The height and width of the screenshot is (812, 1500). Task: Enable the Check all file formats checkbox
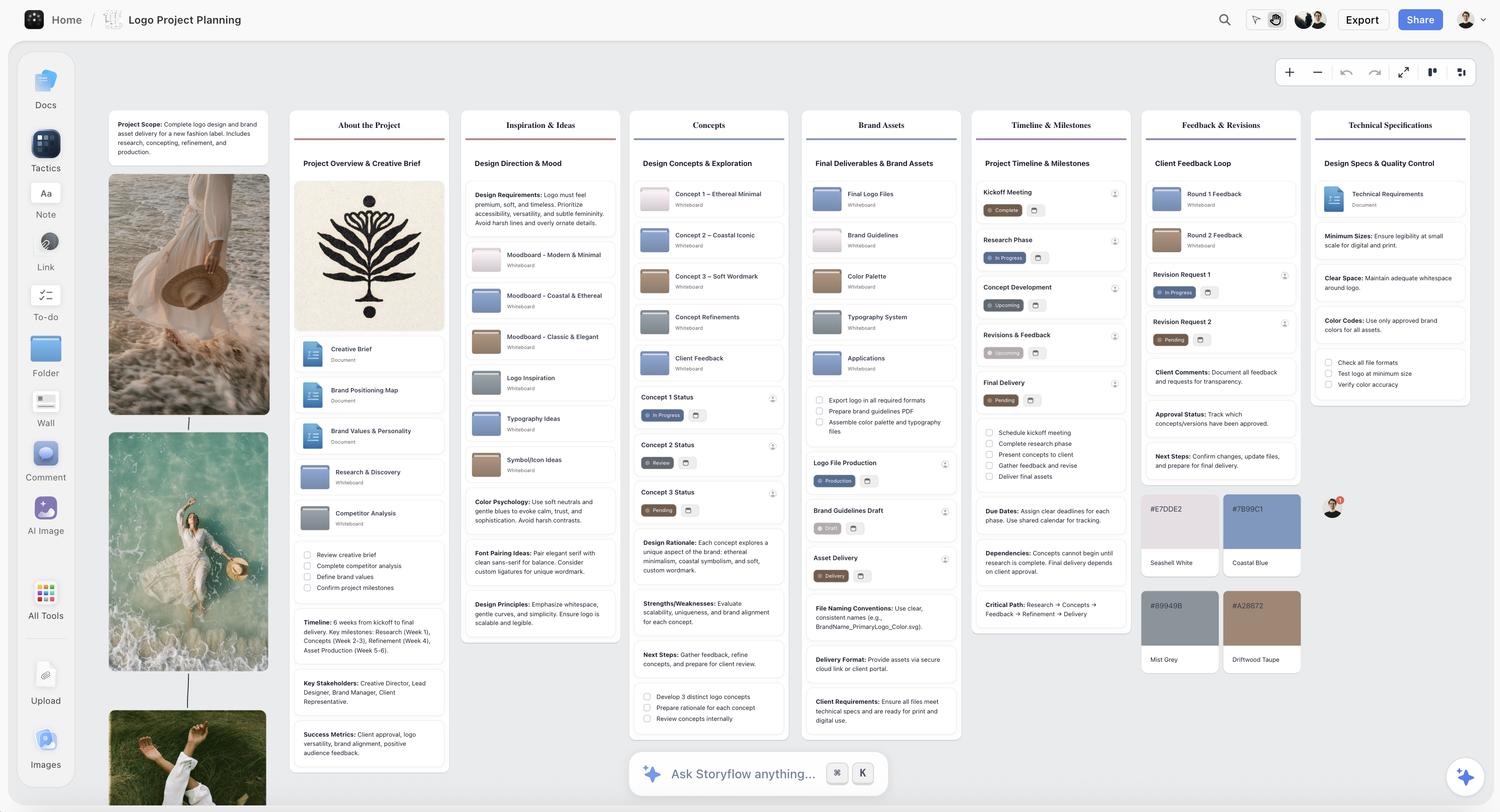coord(1328,362)
